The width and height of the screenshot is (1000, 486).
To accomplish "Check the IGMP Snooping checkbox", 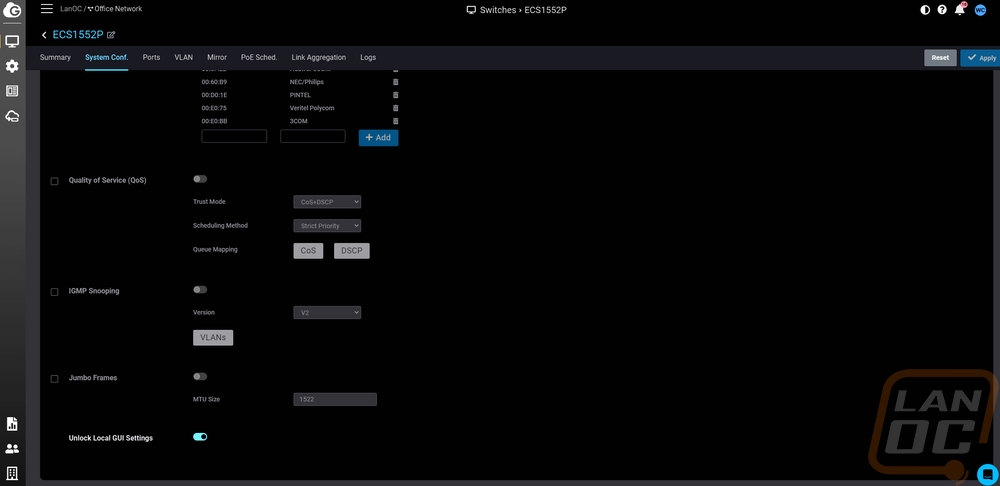I will click(x=54, y=292).
